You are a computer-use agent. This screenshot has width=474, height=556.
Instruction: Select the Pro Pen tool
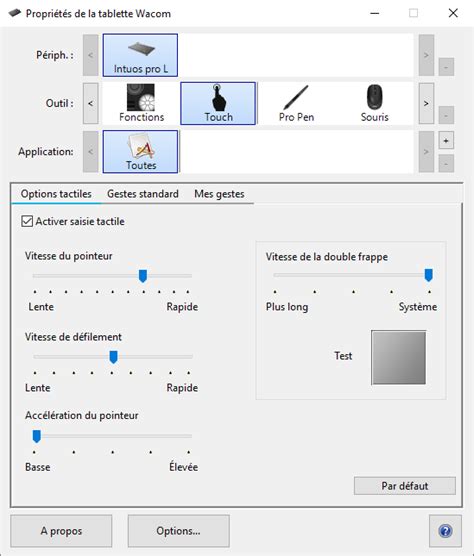pos(296,103)
